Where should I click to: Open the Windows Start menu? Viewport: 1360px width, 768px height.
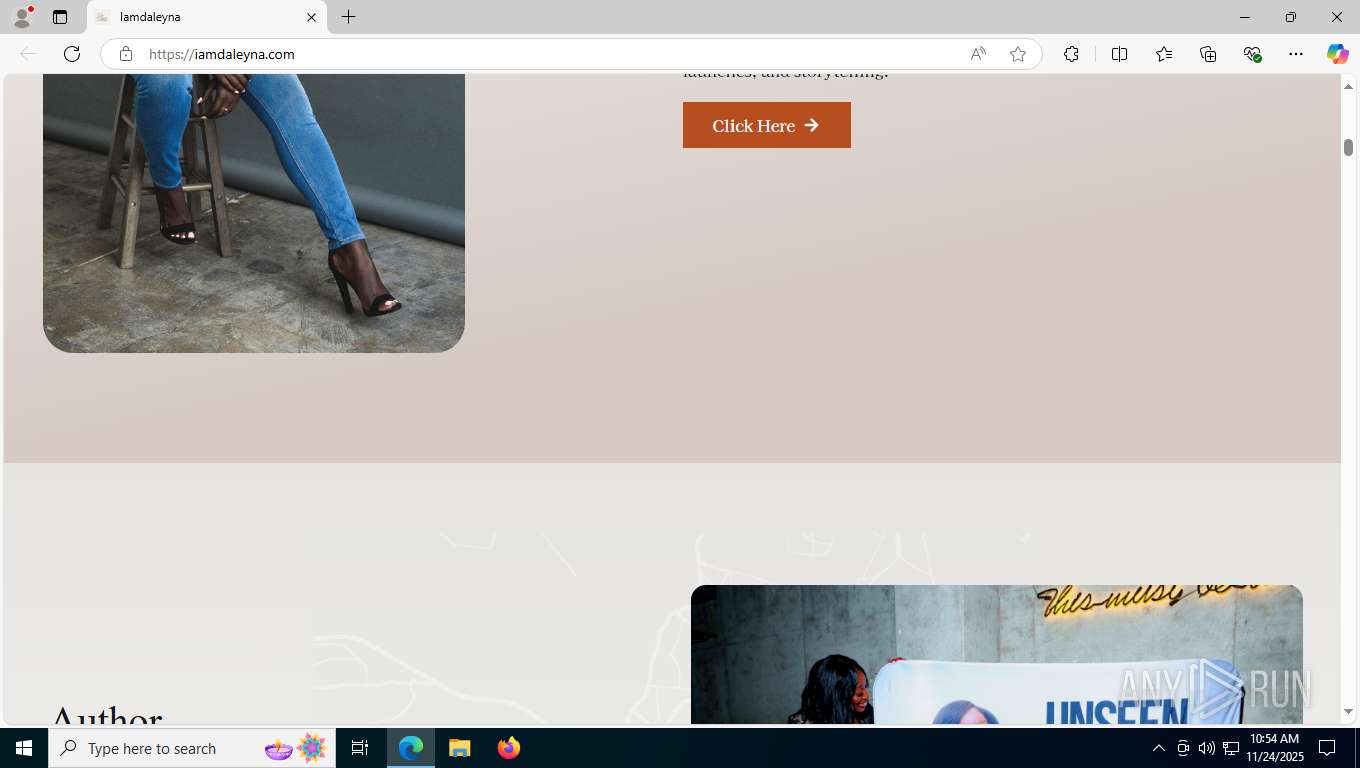point(24,748)
